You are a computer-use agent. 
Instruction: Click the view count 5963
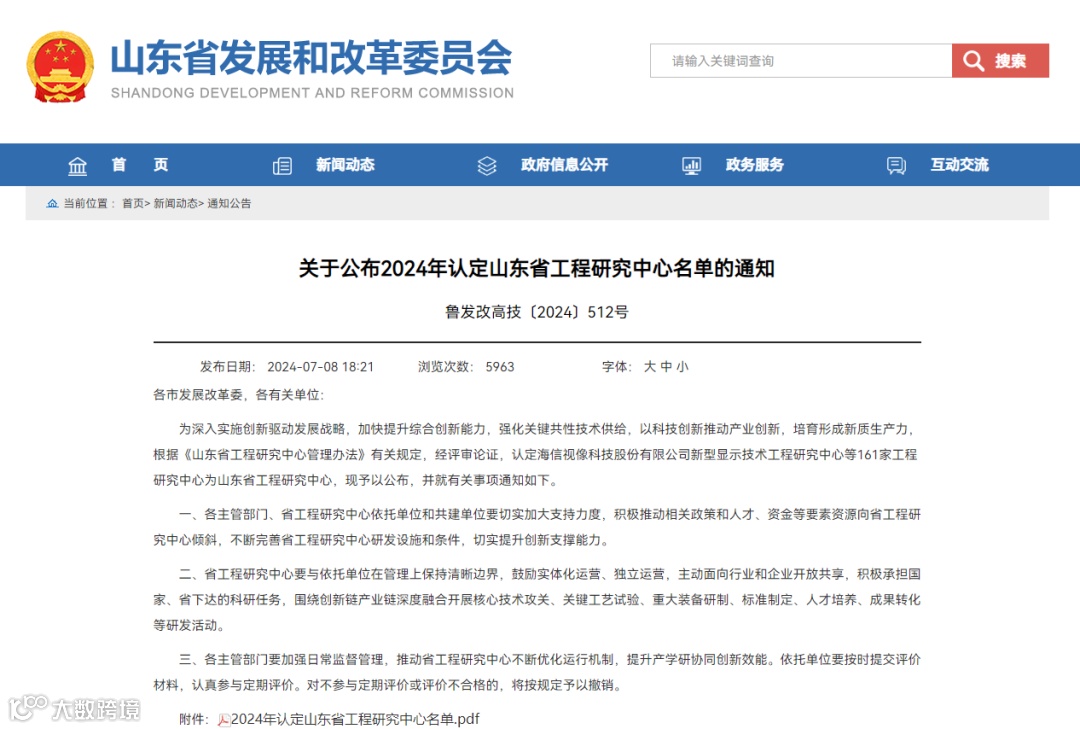[x=500, y=367]
